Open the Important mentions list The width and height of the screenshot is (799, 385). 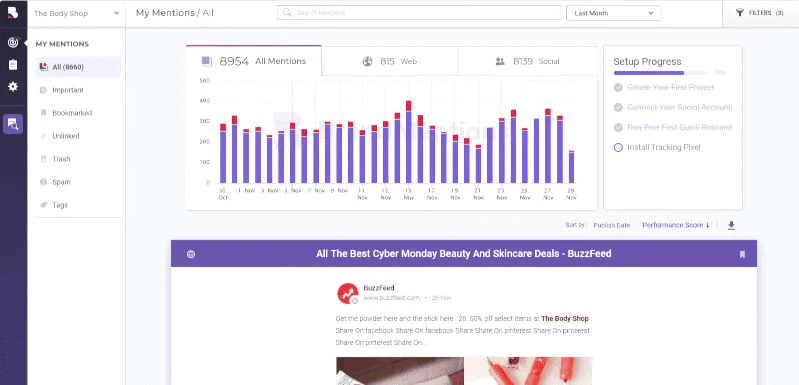coord(68,90)
